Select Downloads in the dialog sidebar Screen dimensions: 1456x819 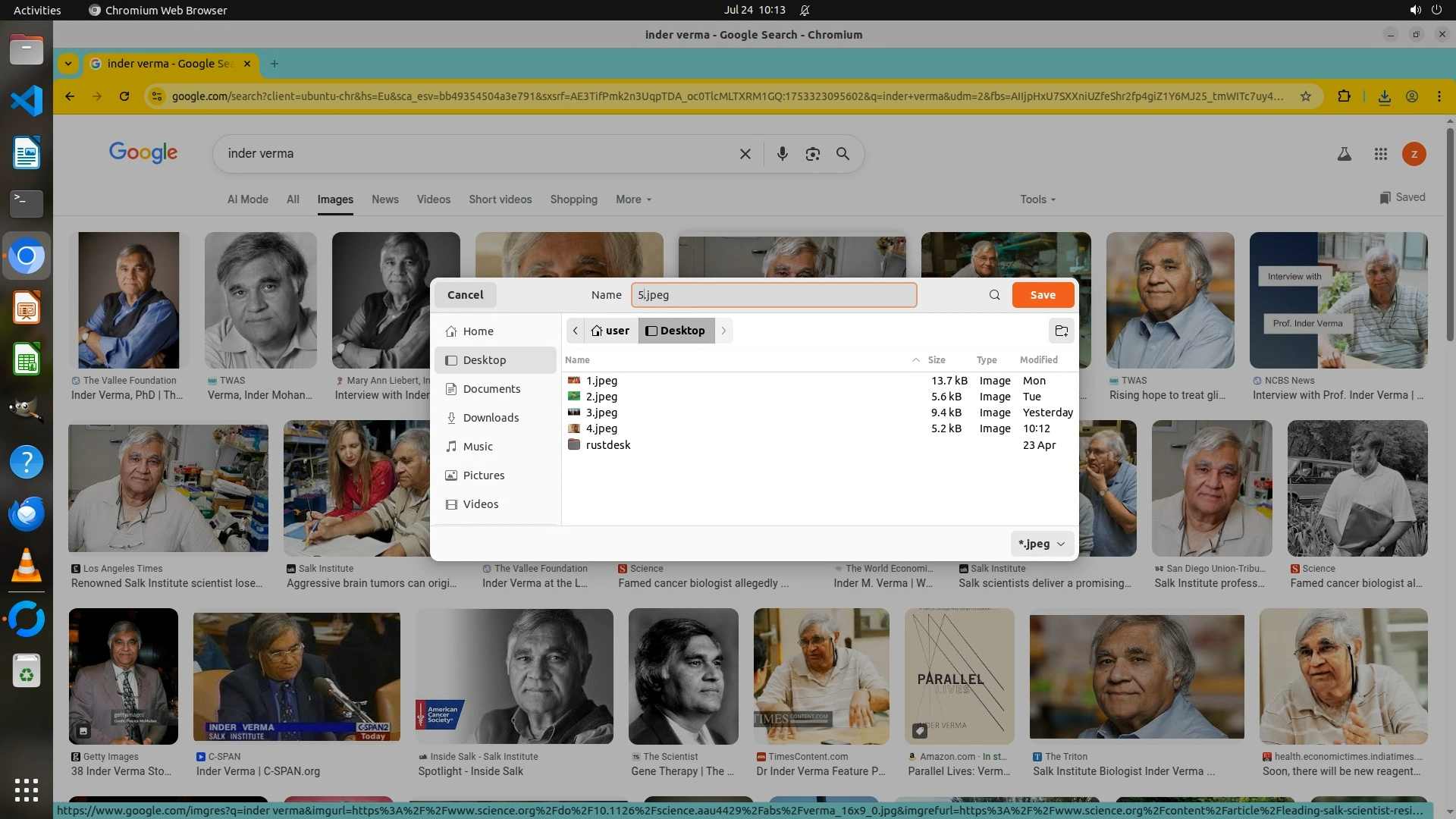491,418
